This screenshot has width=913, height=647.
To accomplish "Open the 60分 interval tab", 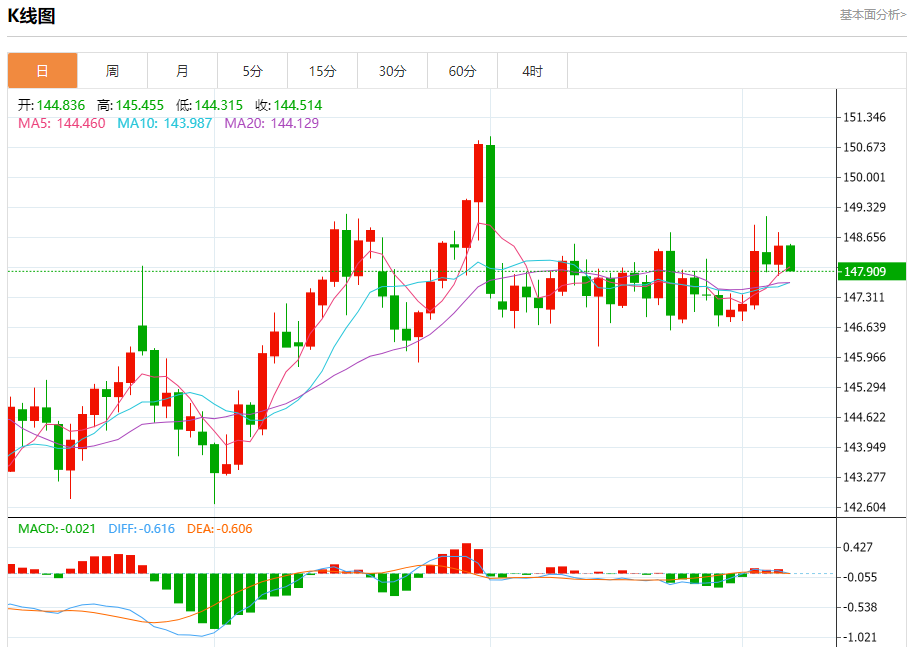I will click(x=462, y=71).
